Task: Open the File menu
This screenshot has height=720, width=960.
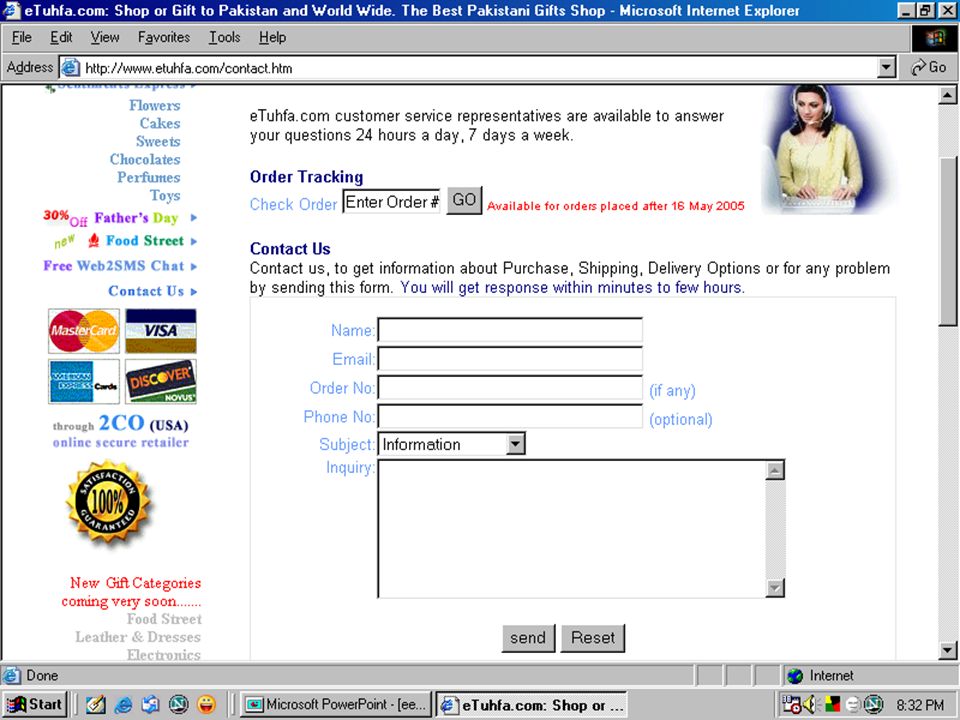Action: (x=21, y=37)
